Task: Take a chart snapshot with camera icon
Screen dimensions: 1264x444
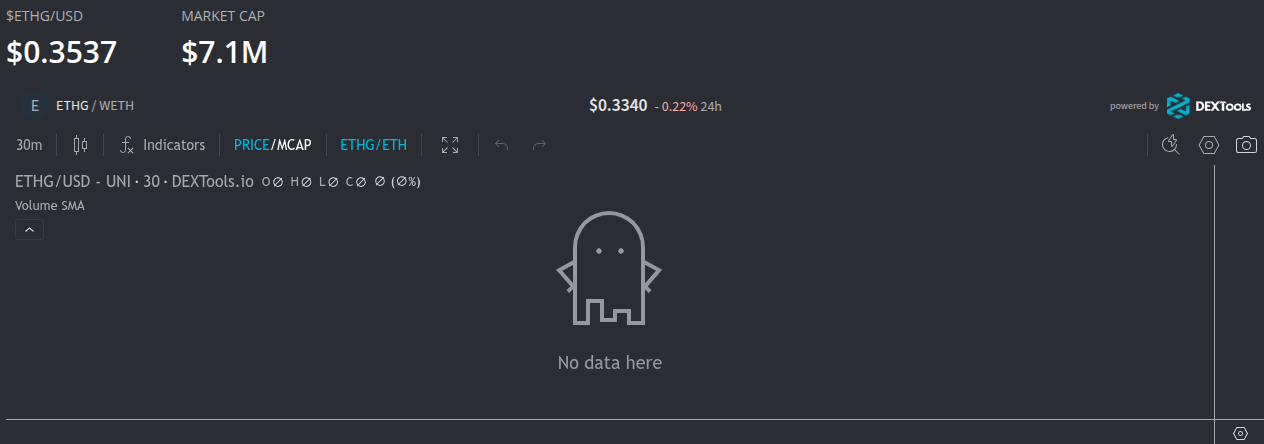Action: point(1246,145)
